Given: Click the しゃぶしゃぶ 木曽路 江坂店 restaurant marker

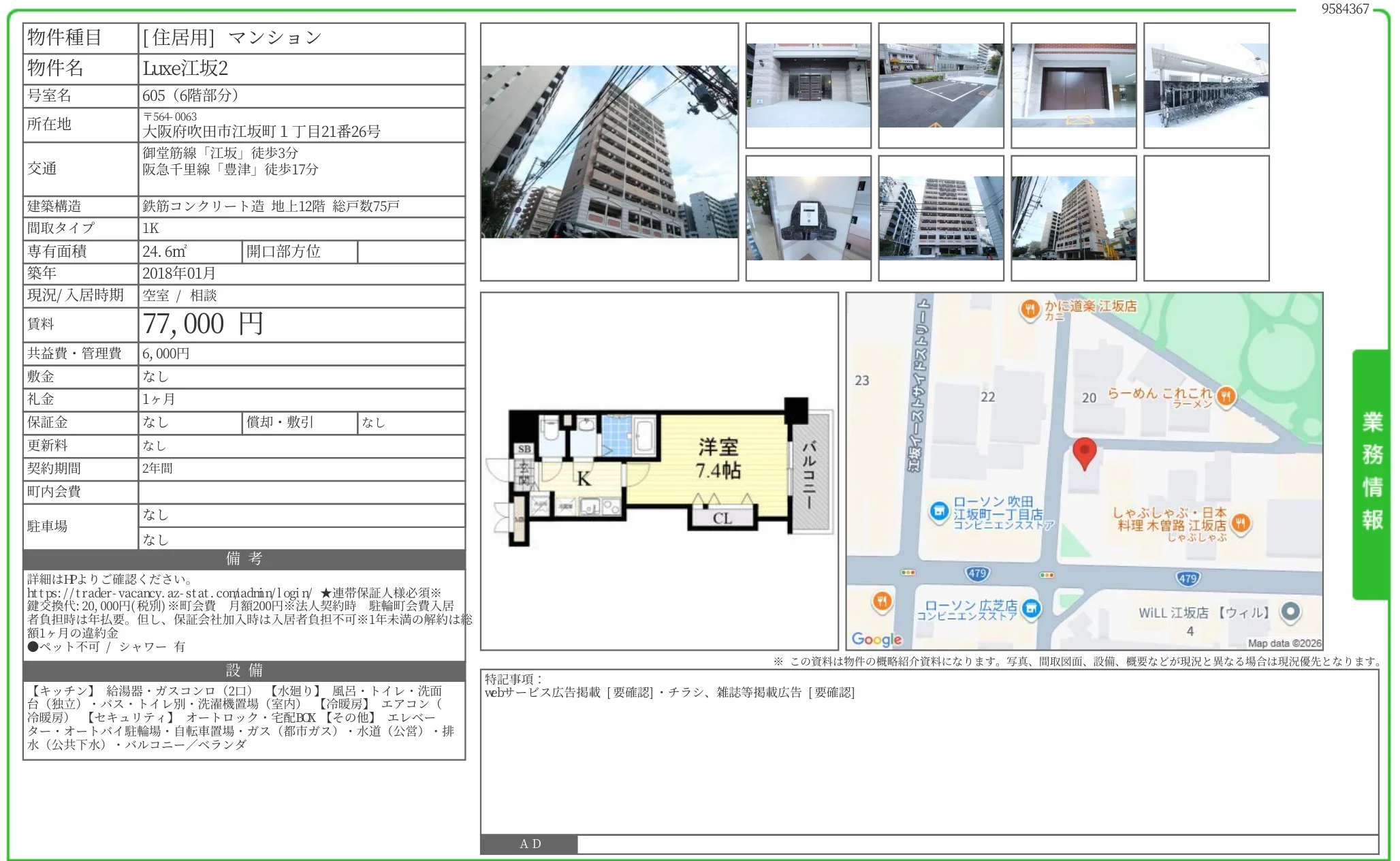Looking at the screenshot, I should [1241, 524].
